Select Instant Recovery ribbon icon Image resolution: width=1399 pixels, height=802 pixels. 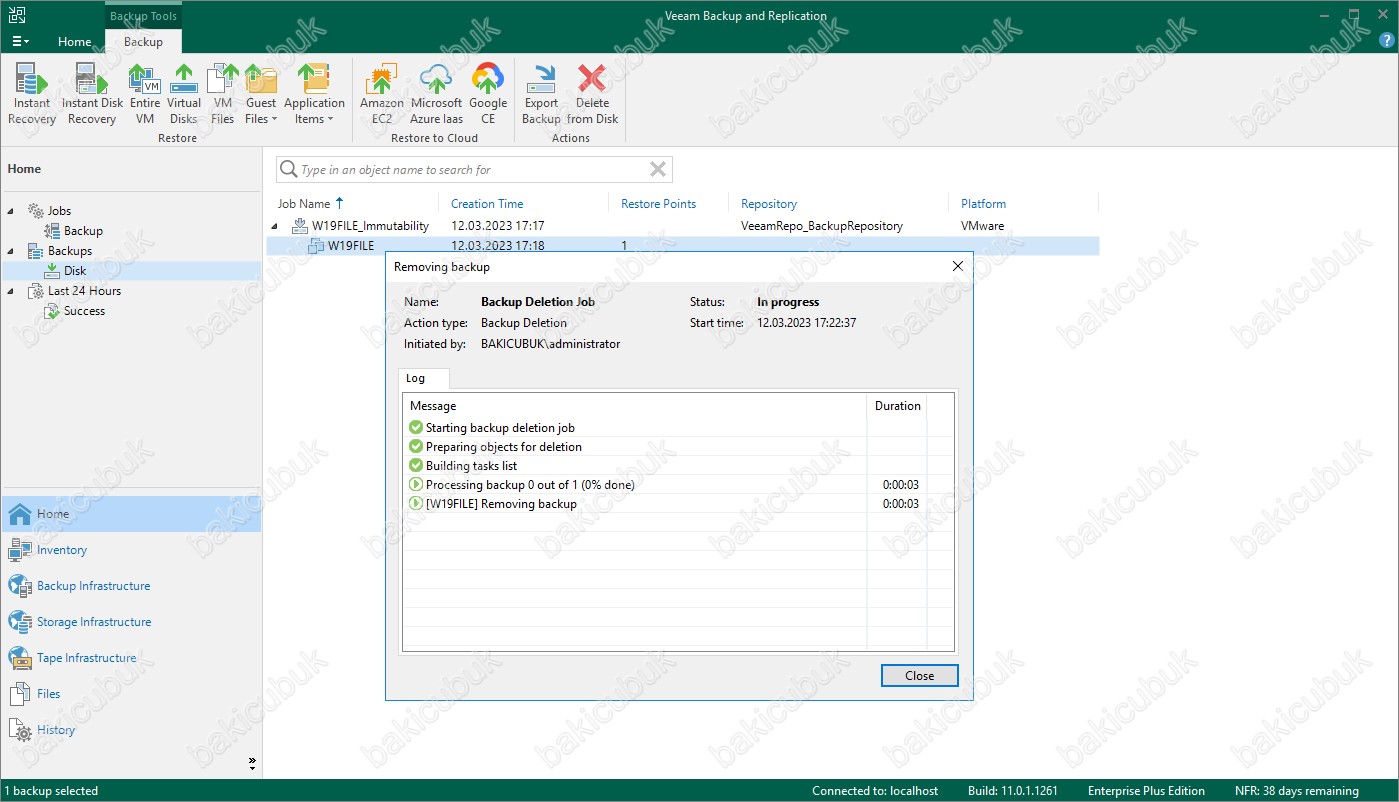point(32,94)
